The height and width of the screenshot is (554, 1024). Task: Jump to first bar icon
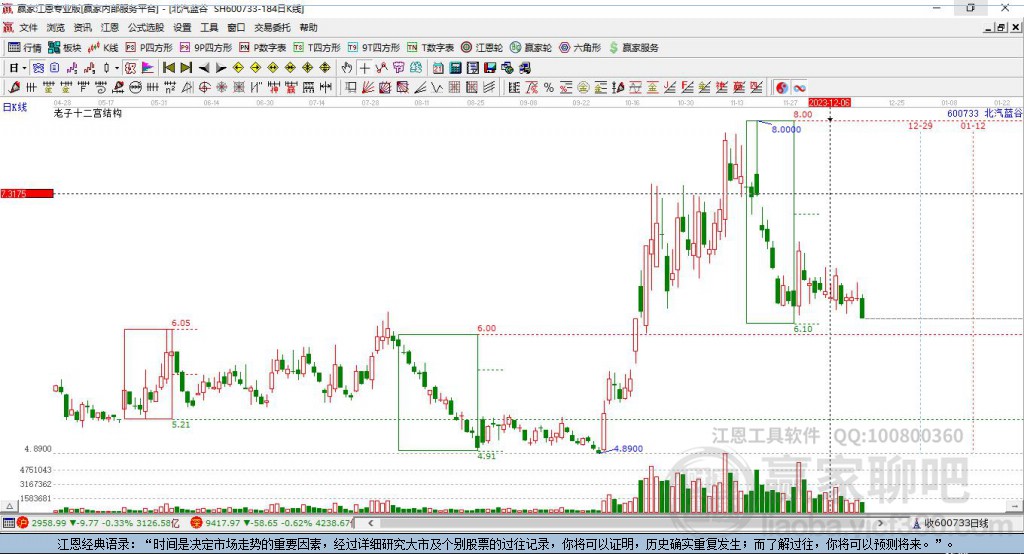pos(168,68)
